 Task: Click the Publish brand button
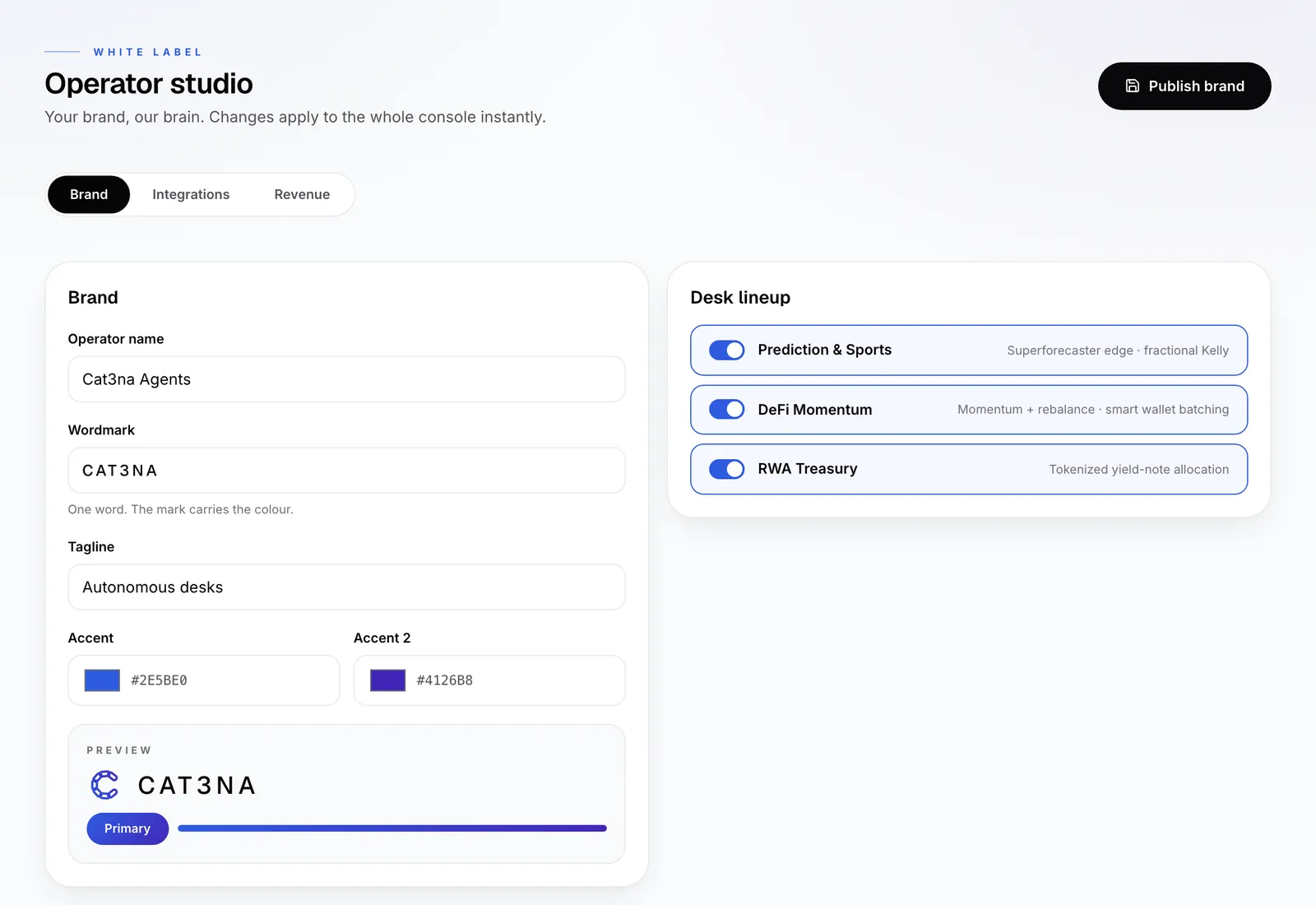[x=1184, y=86]
